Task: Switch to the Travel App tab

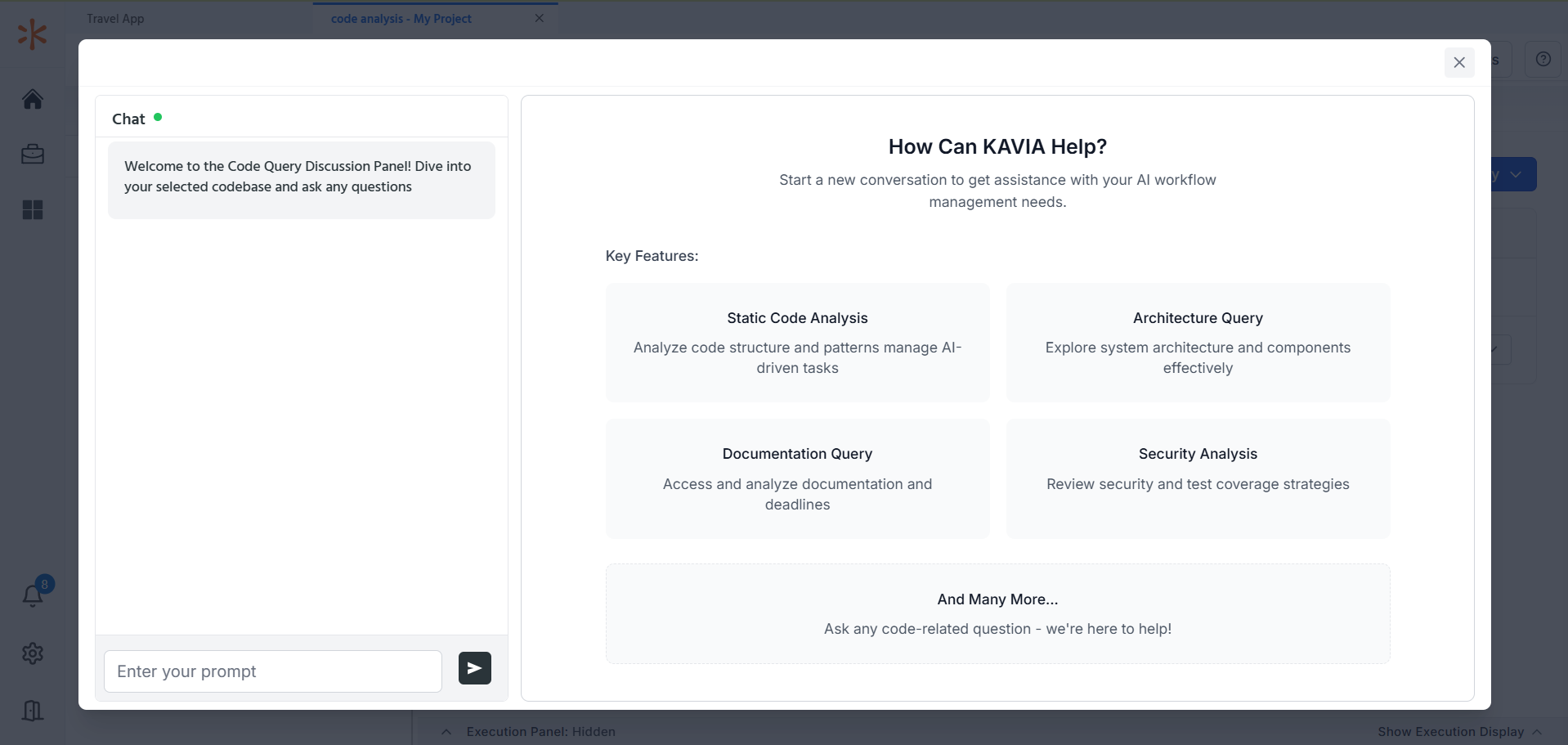Action: point(115,19)
